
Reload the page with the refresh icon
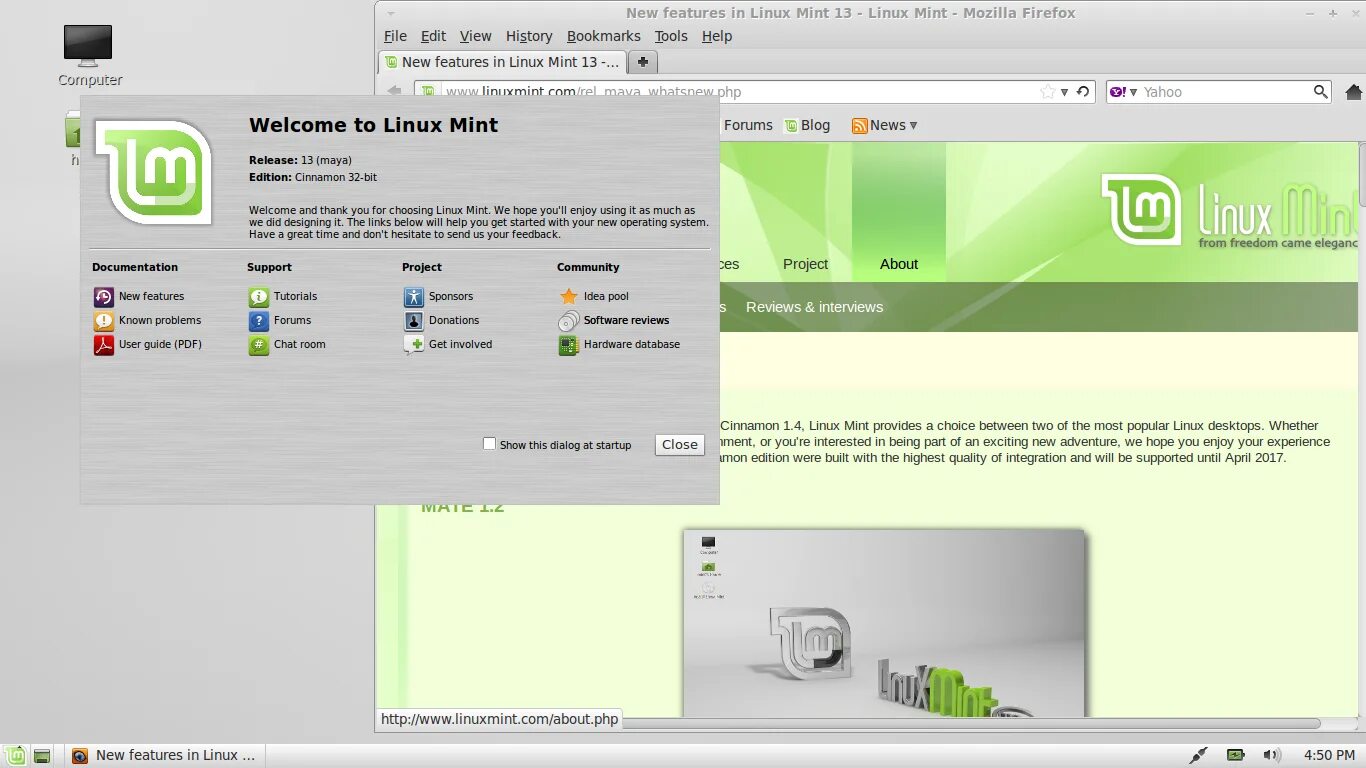[1082, 92]
